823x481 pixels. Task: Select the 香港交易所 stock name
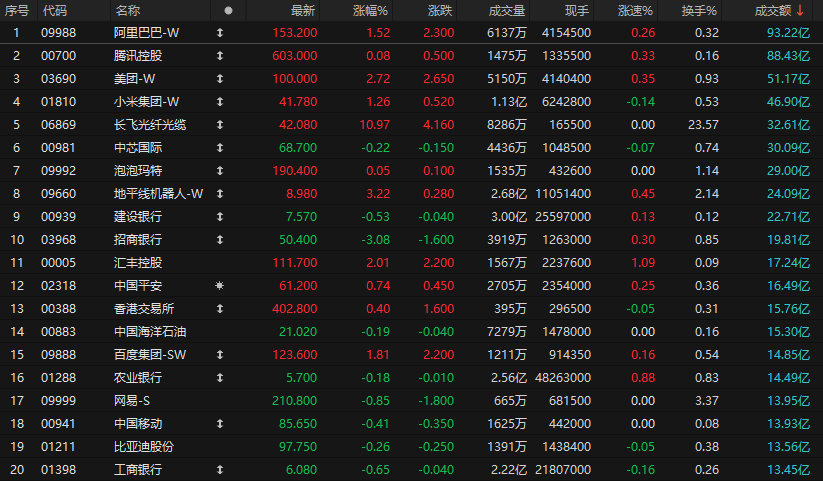[144, 309]
